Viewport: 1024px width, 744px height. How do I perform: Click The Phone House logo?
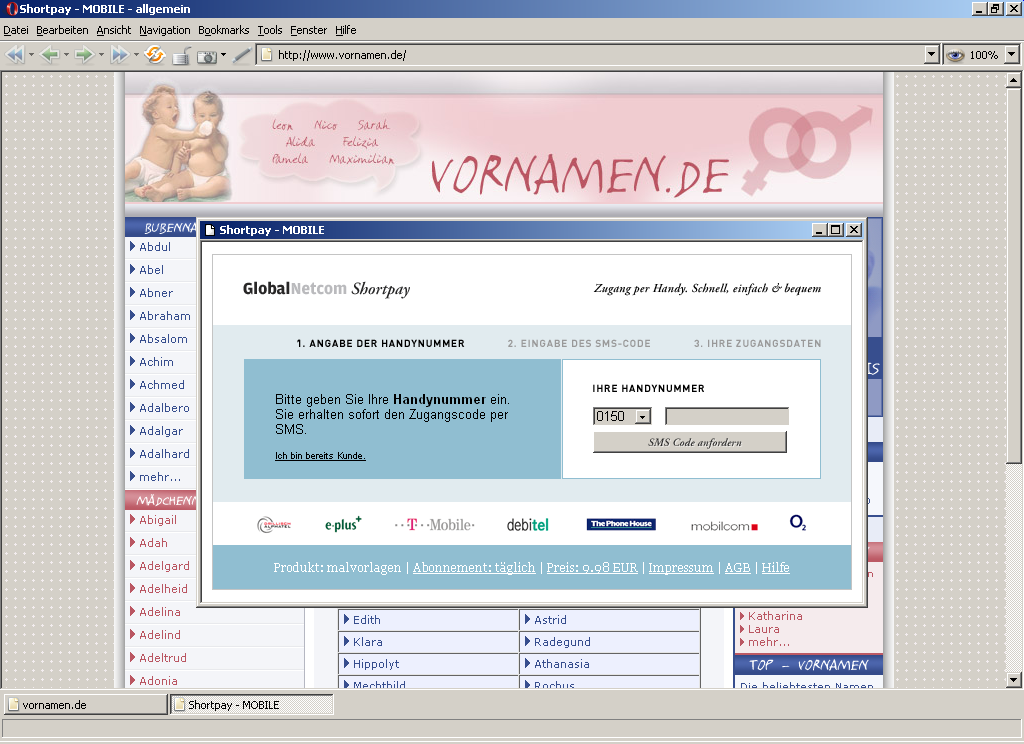point(621,524)
